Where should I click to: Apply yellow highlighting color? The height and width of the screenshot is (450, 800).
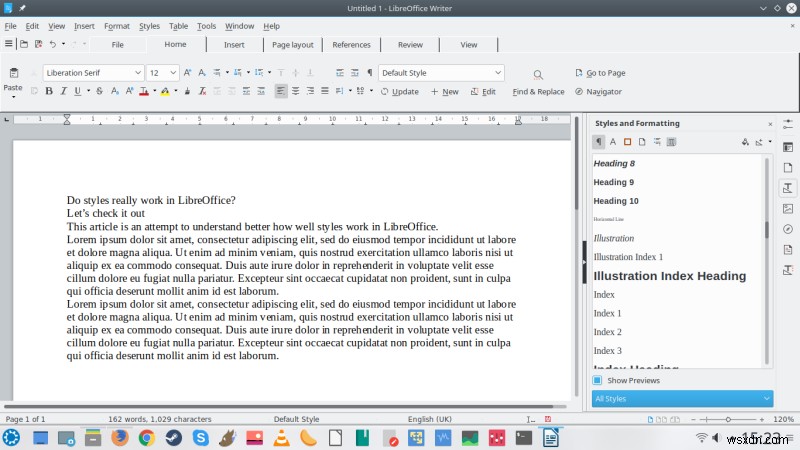click(x=165, y=91)
